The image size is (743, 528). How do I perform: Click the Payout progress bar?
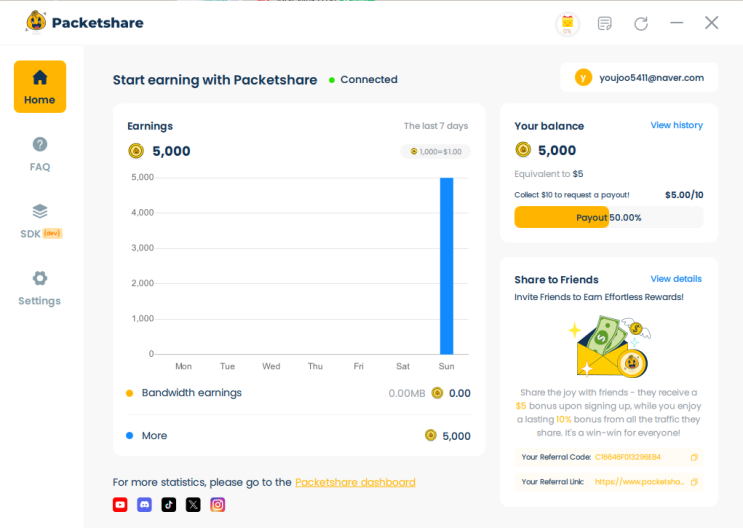608,217
